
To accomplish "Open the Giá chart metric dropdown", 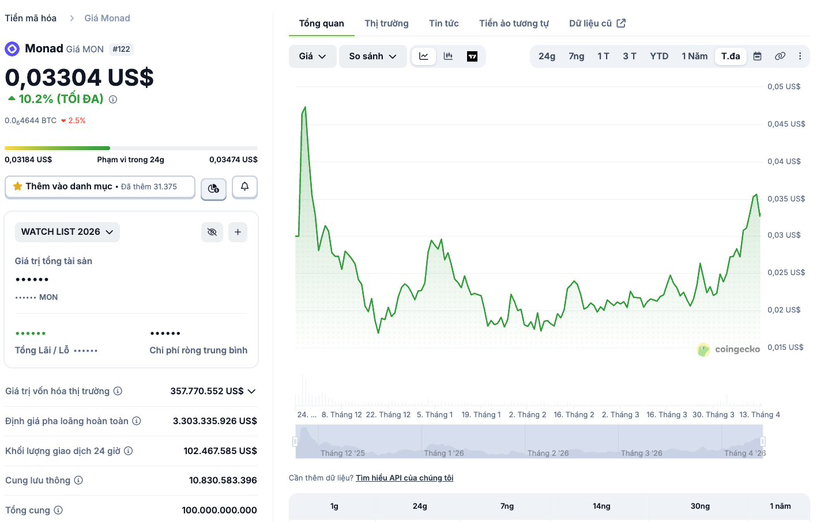I will (x=312, y=56).
